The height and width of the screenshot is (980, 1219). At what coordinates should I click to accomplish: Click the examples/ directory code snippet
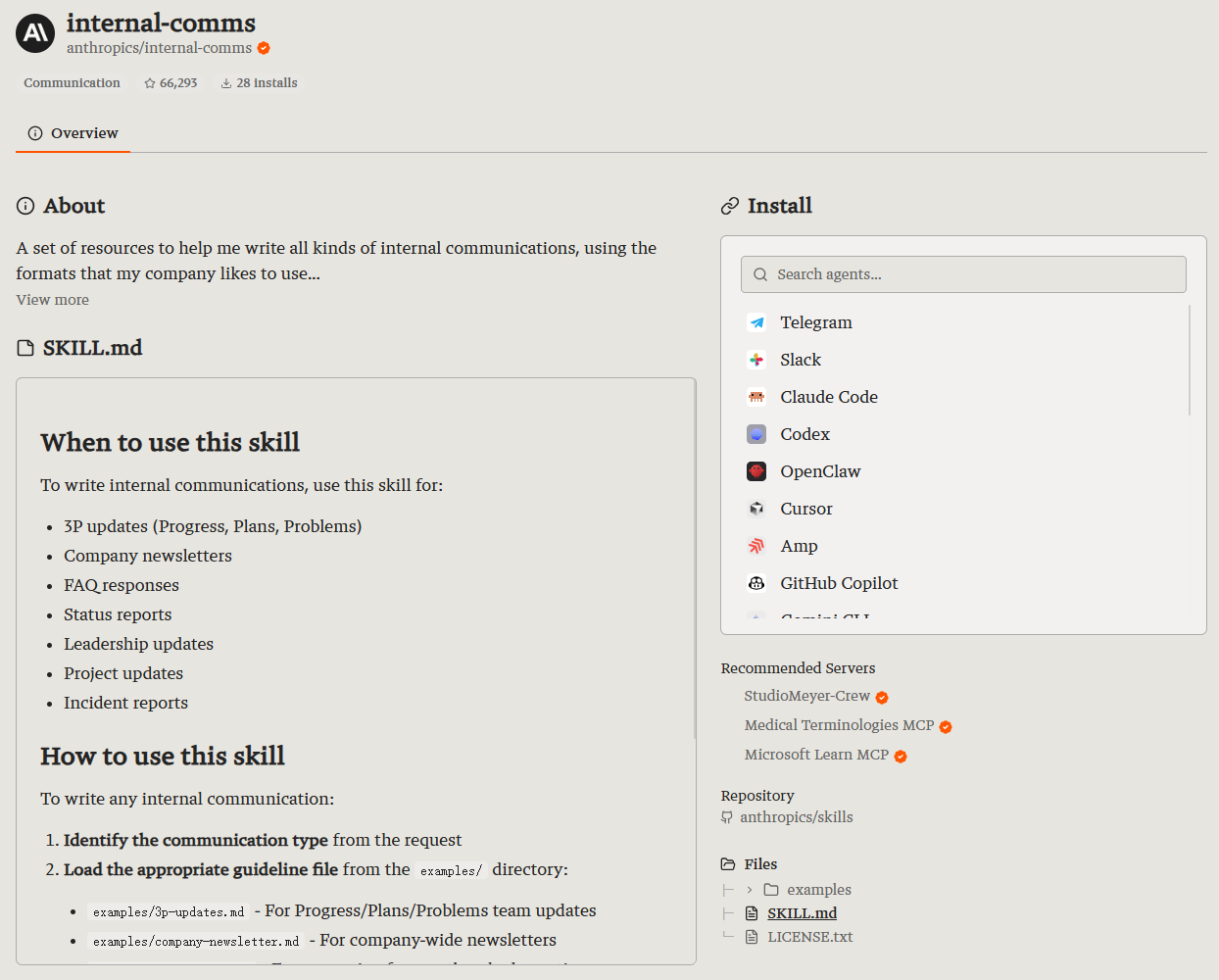451,870
